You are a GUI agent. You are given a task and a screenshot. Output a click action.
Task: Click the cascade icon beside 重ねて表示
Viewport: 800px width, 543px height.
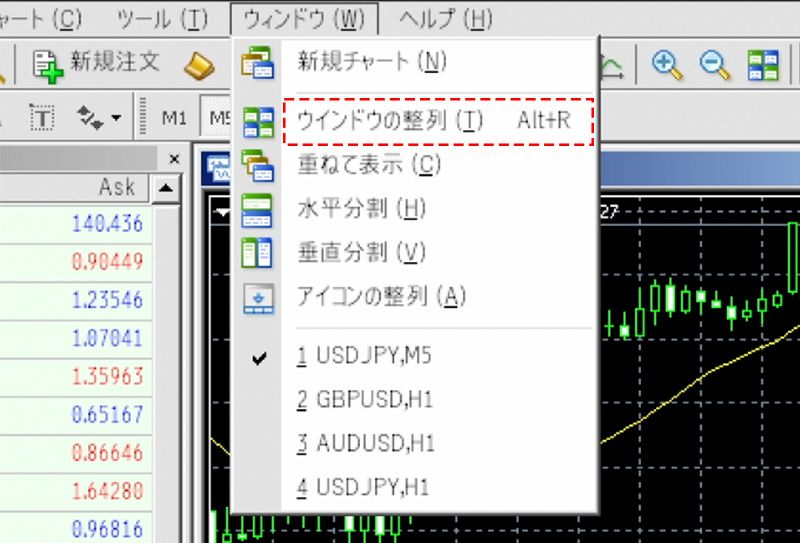point(257,165)
